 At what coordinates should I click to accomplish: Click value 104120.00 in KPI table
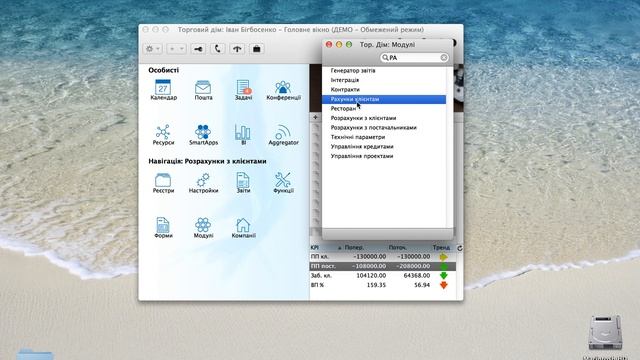coord(371,276)
